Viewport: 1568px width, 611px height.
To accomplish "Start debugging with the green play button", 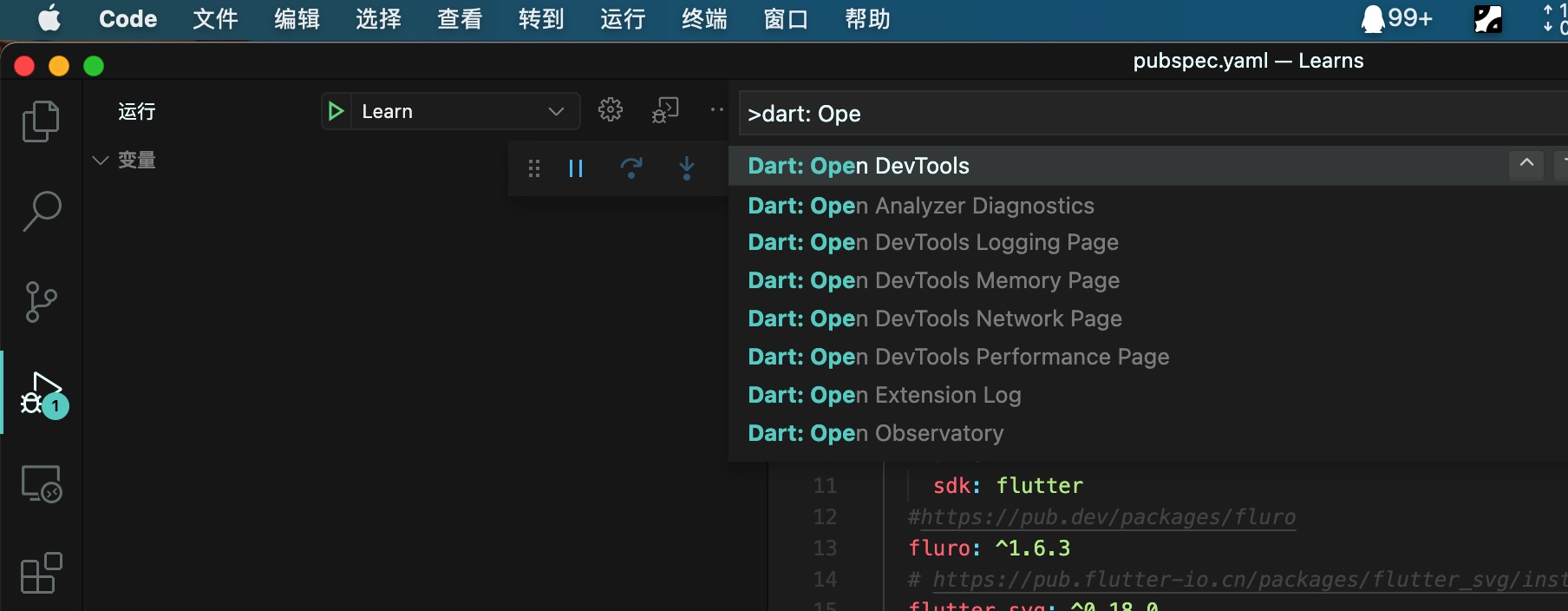I will (336, 111).
